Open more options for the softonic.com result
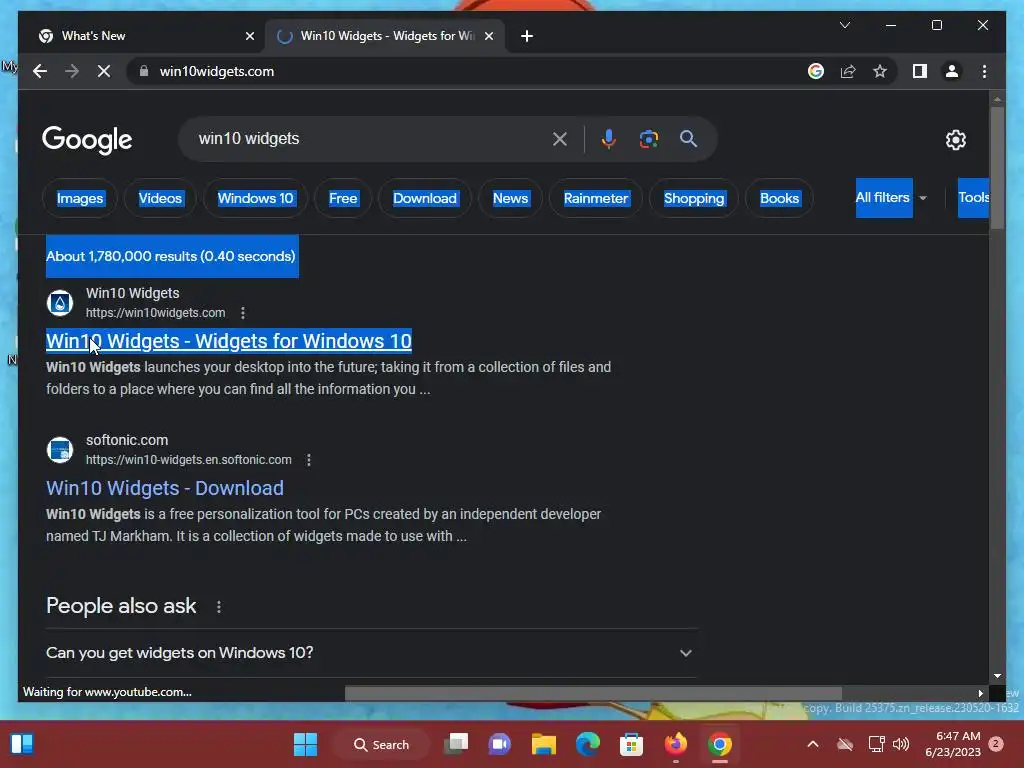Screen dimensions: 1024x768 [309, 460]
